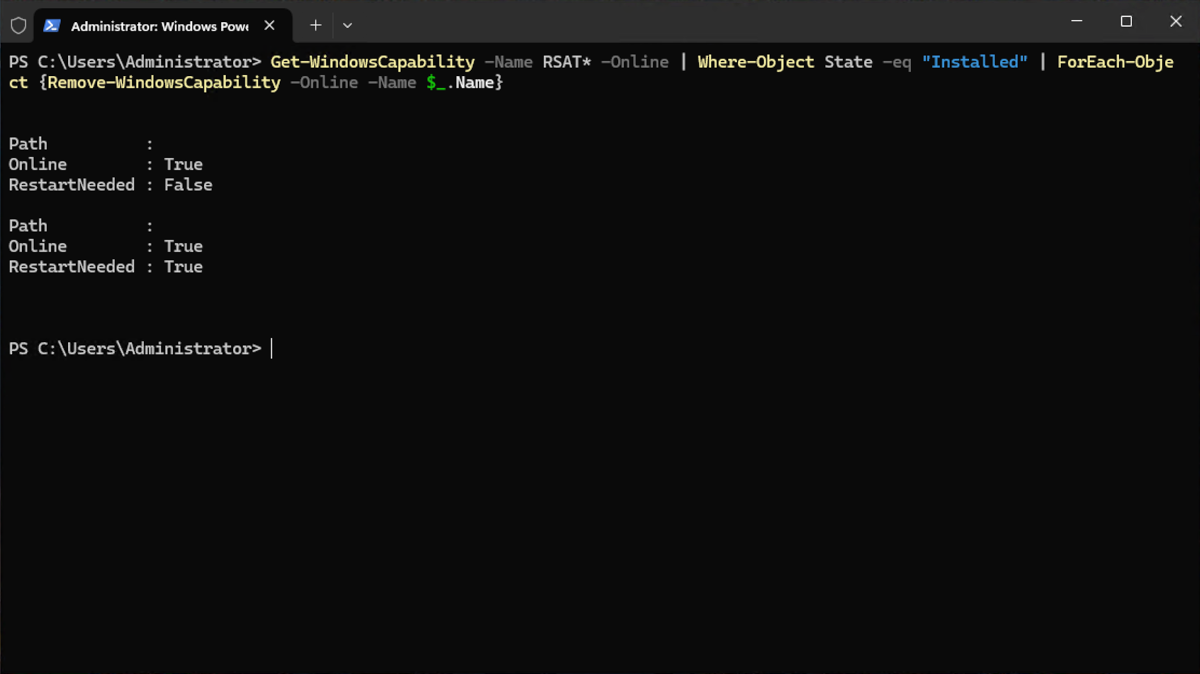Click the RestartNeeded False value

[188, 185]
